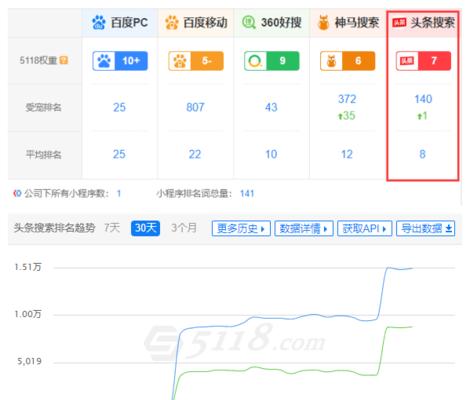Click 360 average rank 10

(271, 154)
